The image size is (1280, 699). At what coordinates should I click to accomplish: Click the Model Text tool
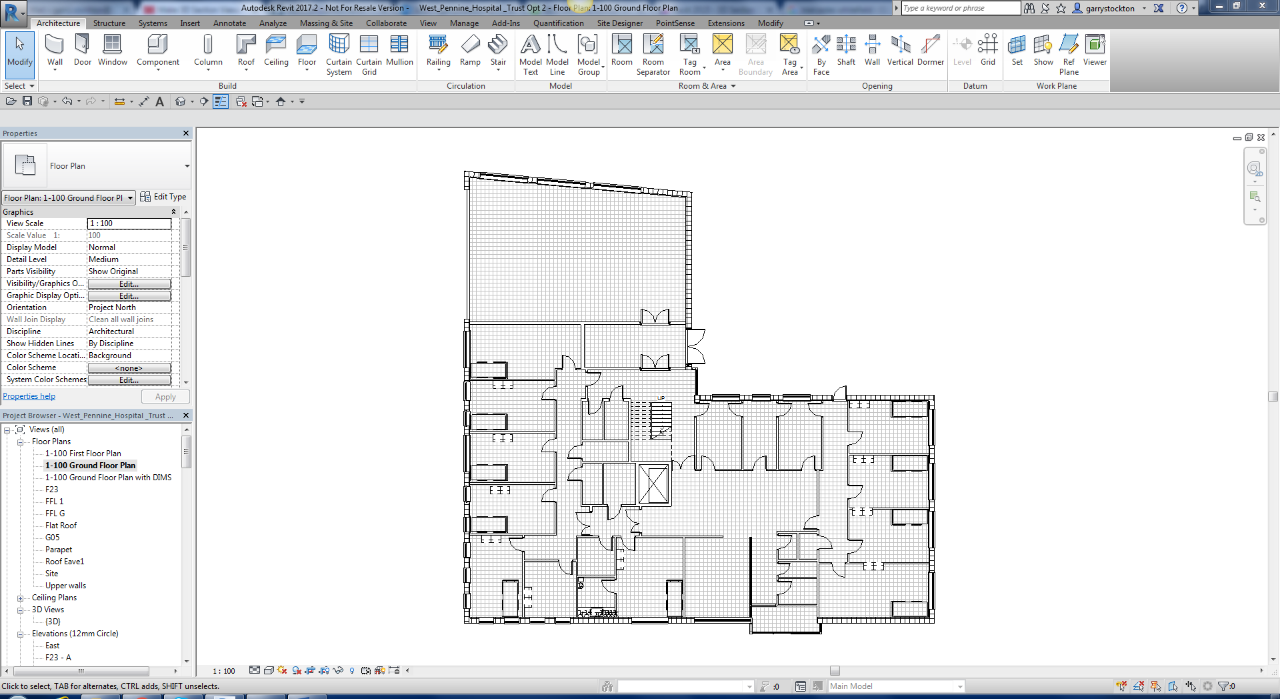coord(530,54)
